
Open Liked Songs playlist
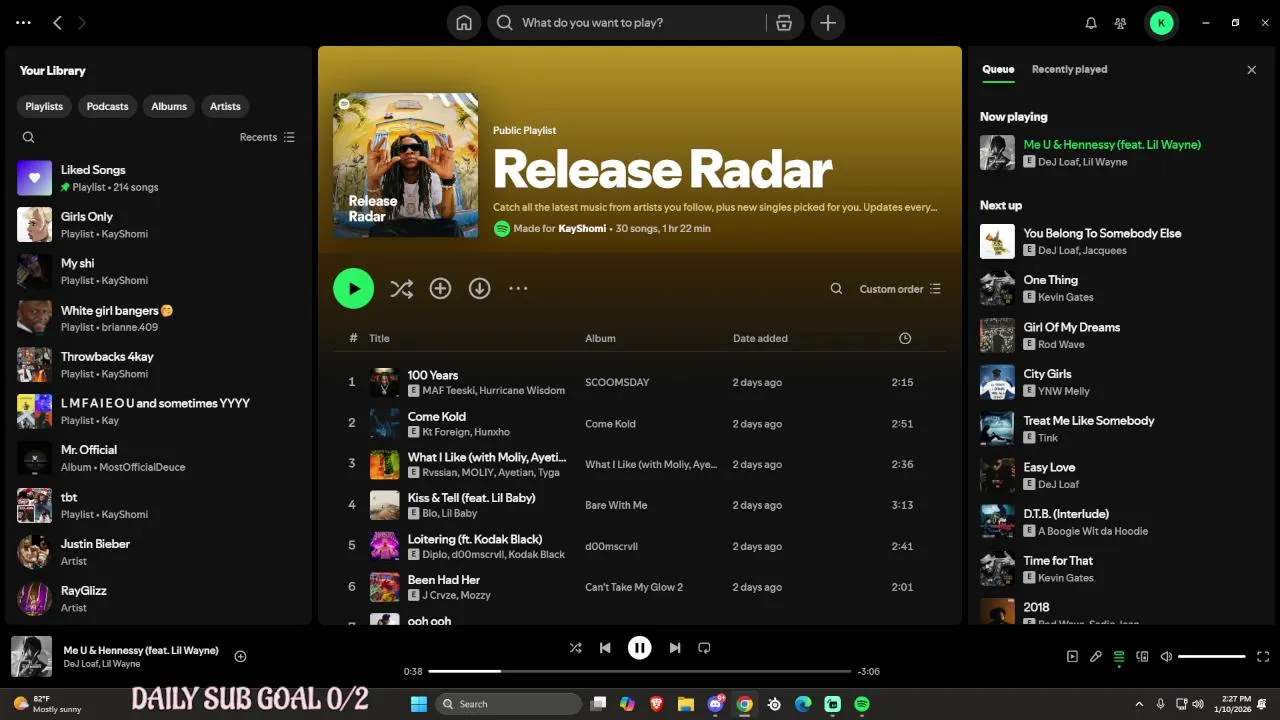point(160,178)
